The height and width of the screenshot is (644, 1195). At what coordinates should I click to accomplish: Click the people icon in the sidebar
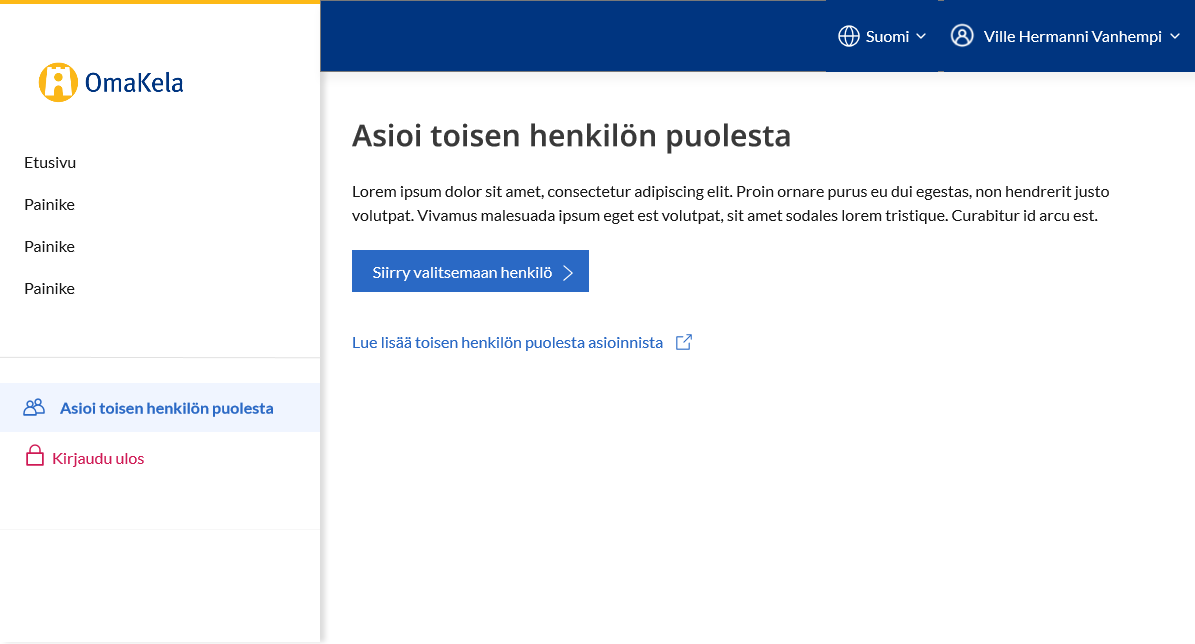click(x=35, y=408)
